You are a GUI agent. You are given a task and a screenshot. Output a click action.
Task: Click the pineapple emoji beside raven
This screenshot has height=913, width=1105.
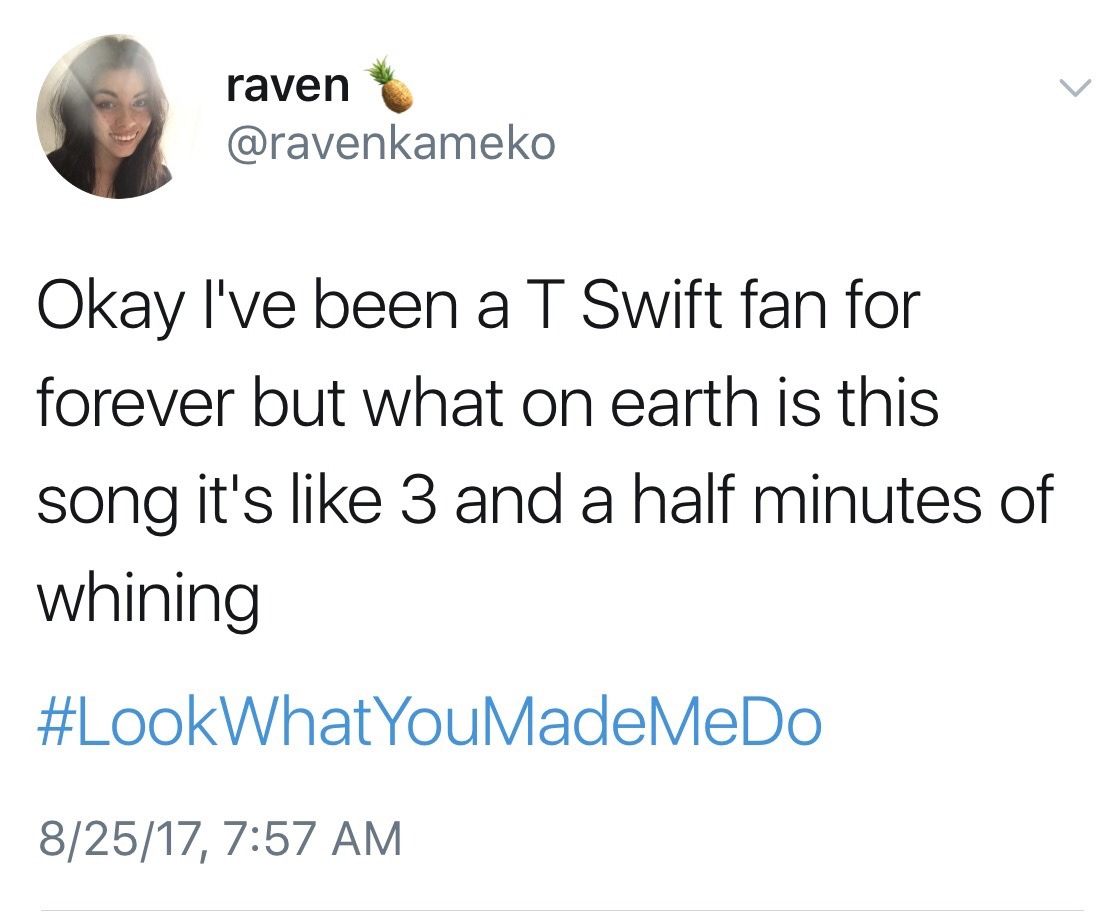393,85
